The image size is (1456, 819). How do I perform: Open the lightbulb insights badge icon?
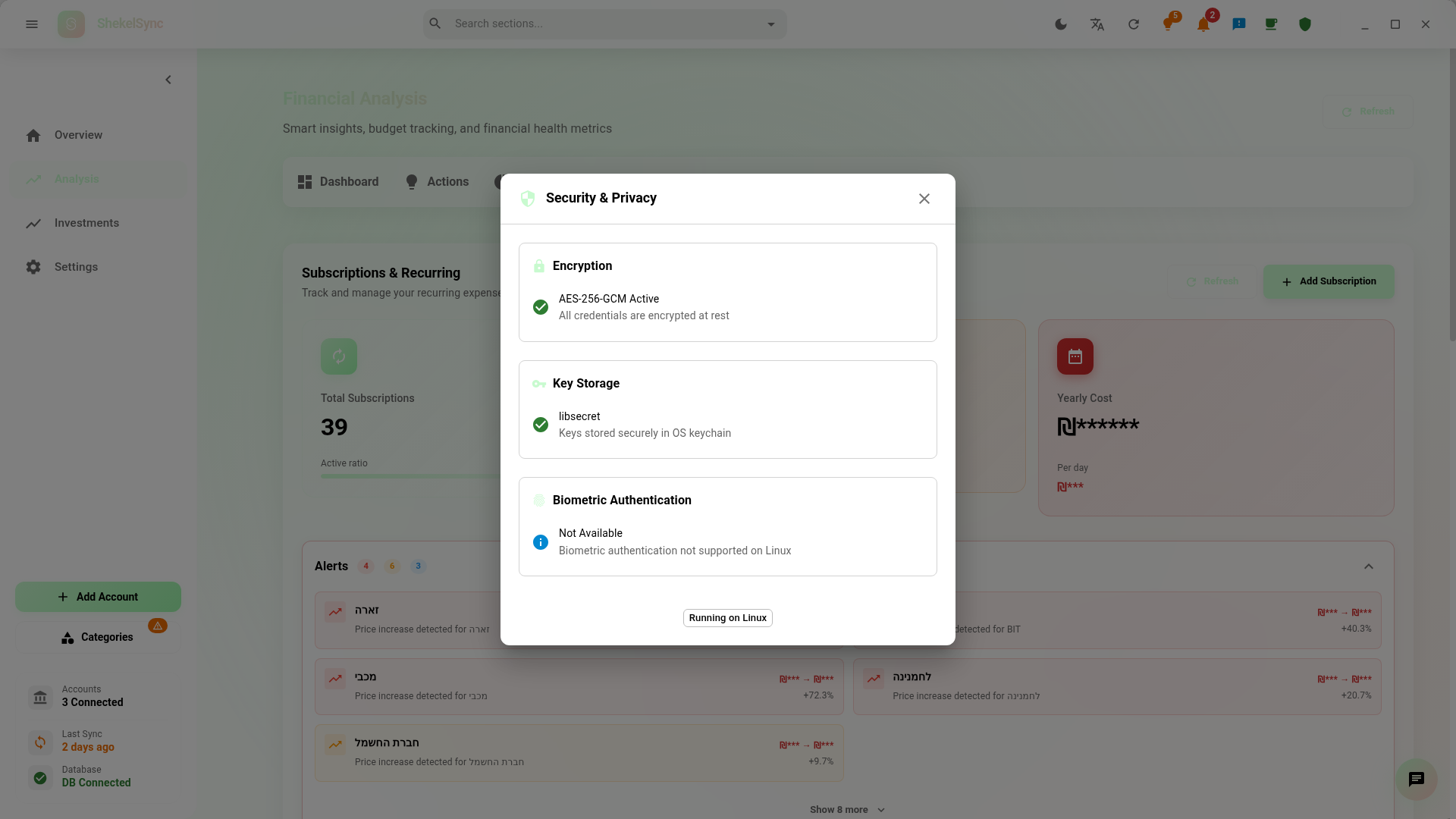1169,24
